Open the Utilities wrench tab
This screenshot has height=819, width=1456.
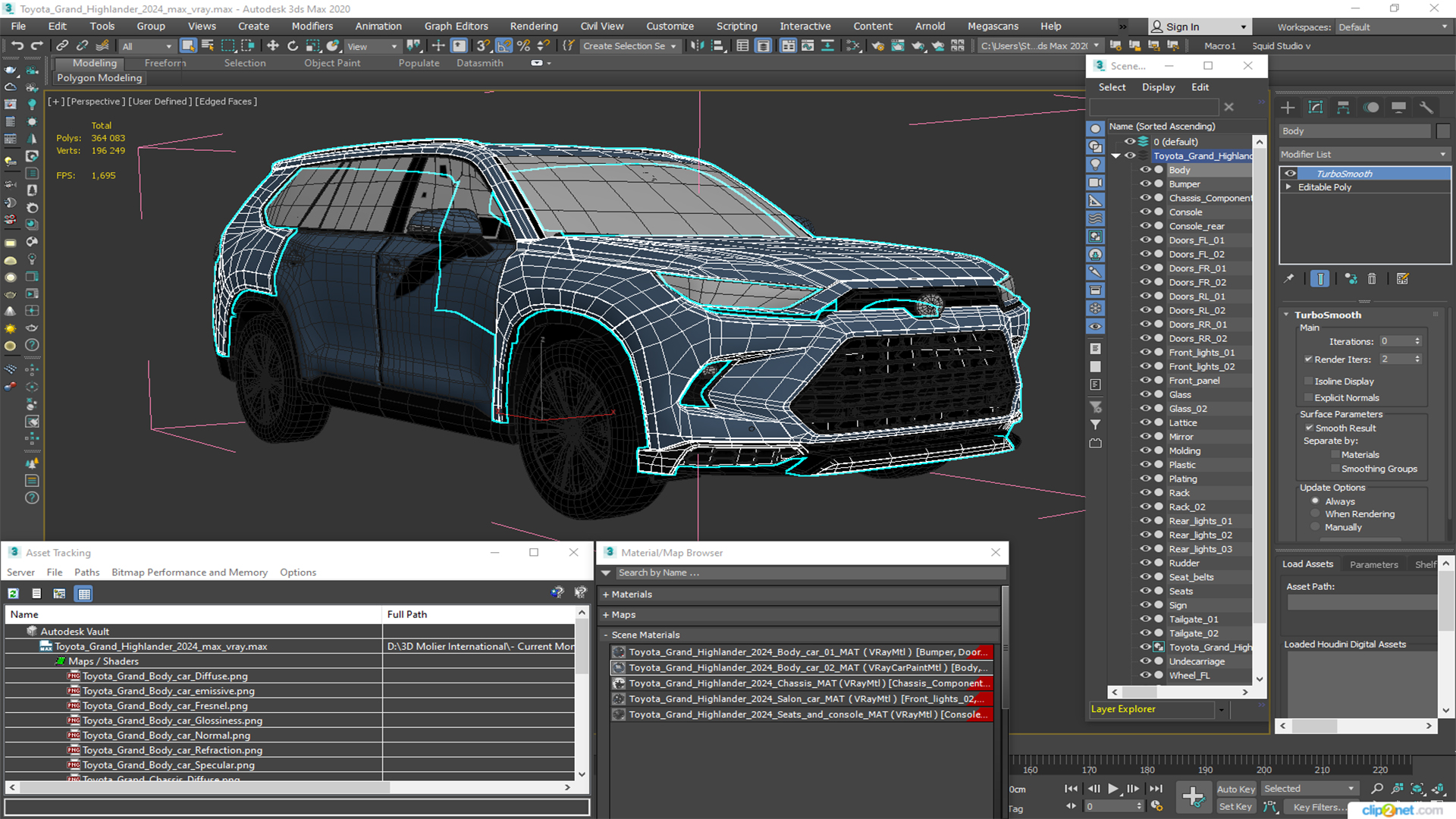click(1426, 108)
